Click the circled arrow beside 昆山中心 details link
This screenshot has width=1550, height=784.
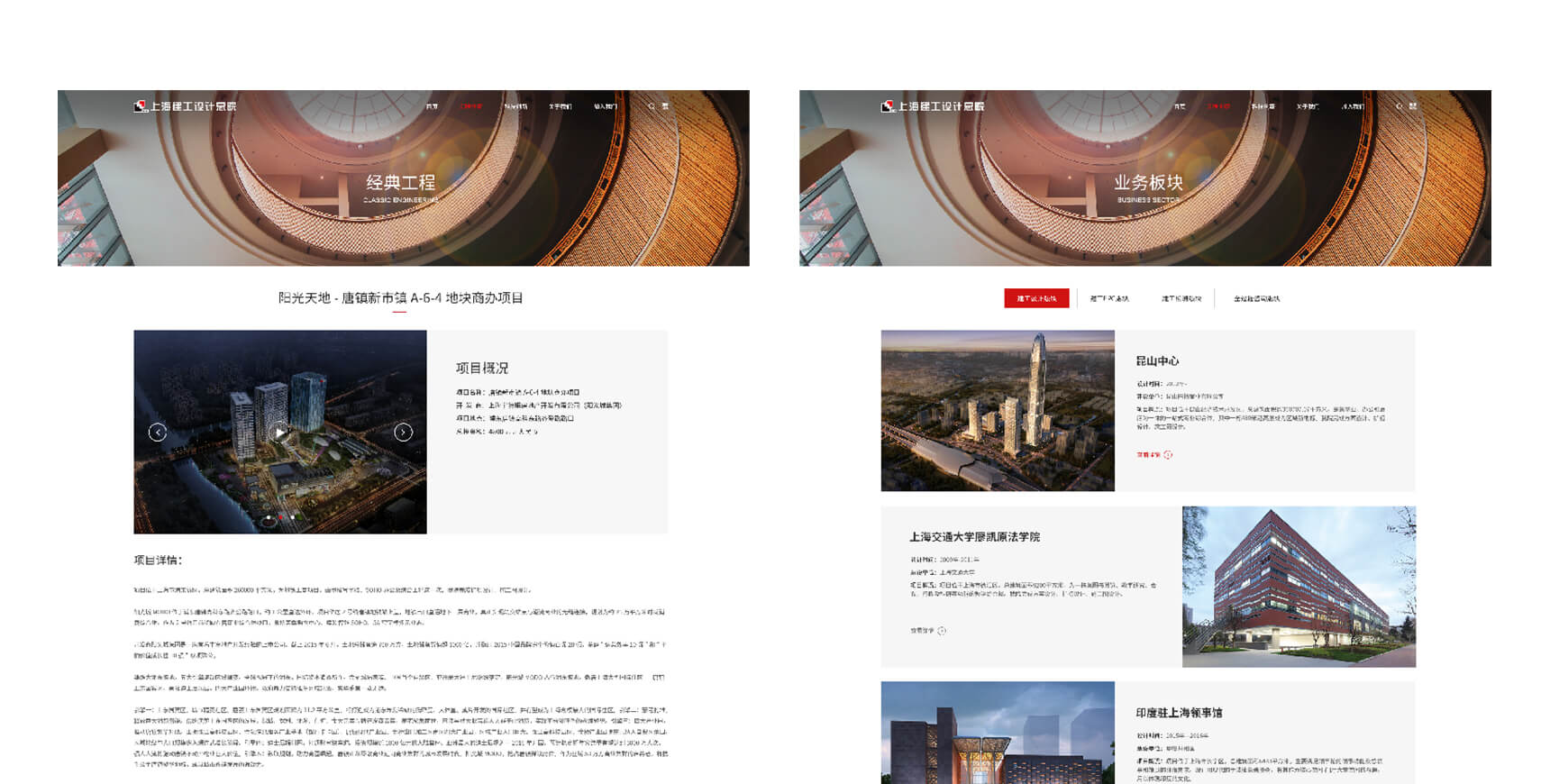coord(1168,455)
